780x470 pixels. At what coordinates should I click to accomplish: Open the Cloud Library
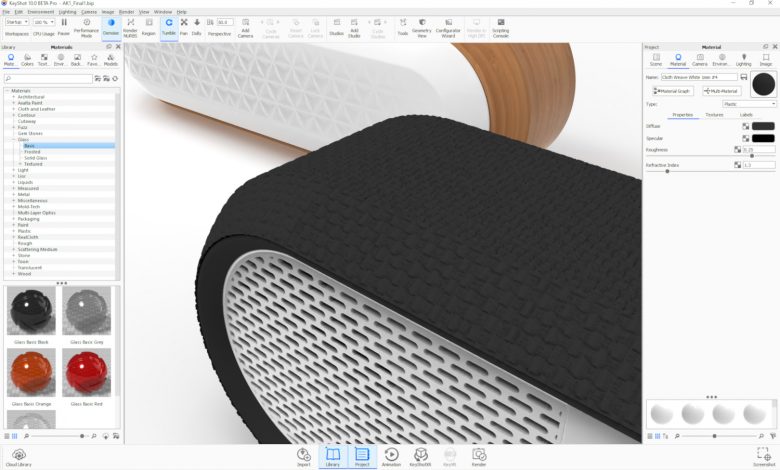(x=17, y=456)
